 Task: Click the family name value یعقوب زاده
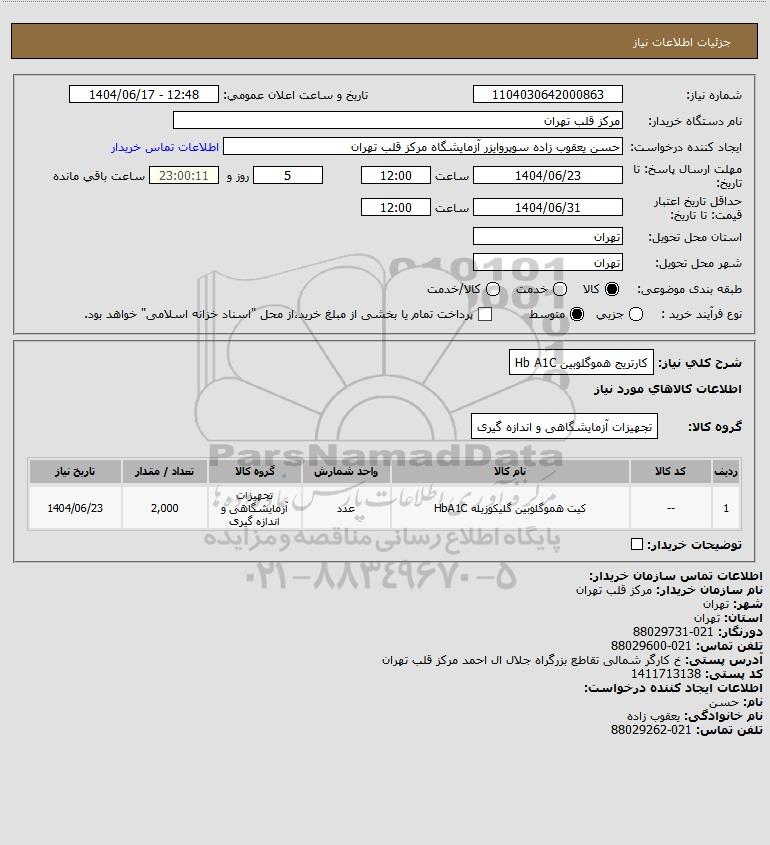click(654, 716)
